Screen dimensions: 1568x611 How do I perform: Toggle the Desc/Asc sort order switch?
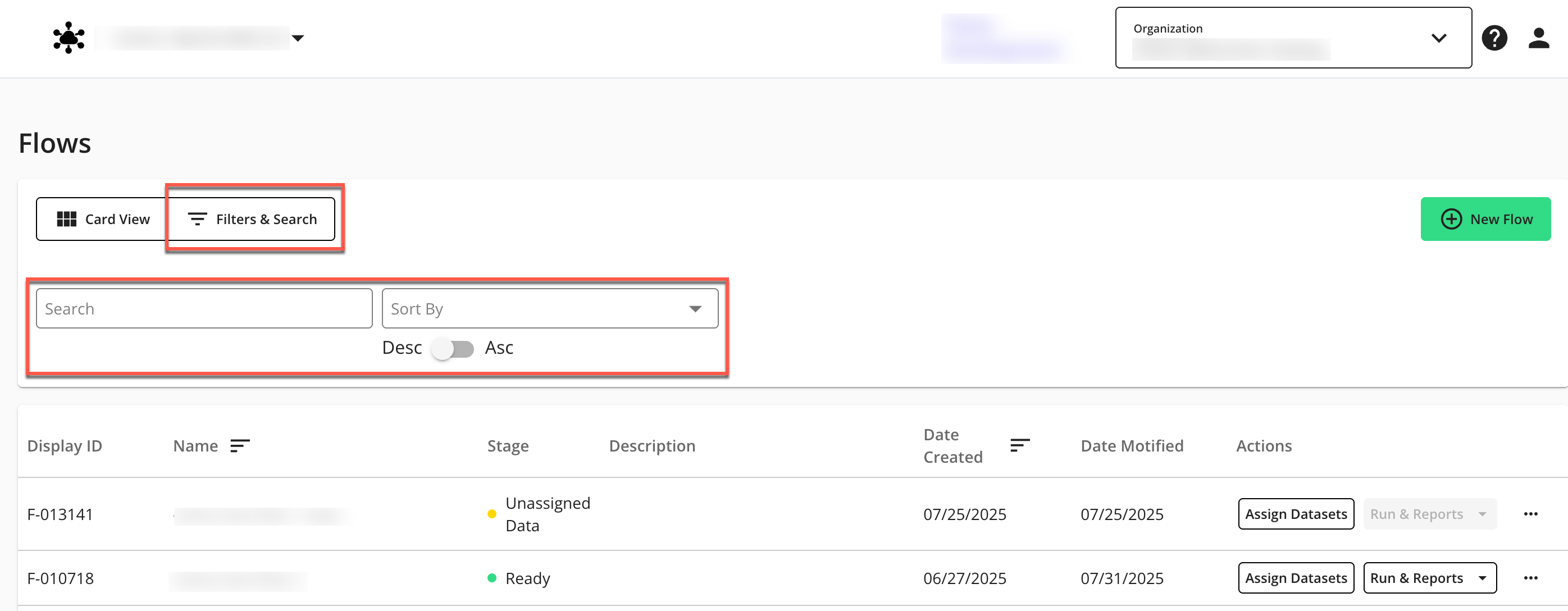click(453, 349)
